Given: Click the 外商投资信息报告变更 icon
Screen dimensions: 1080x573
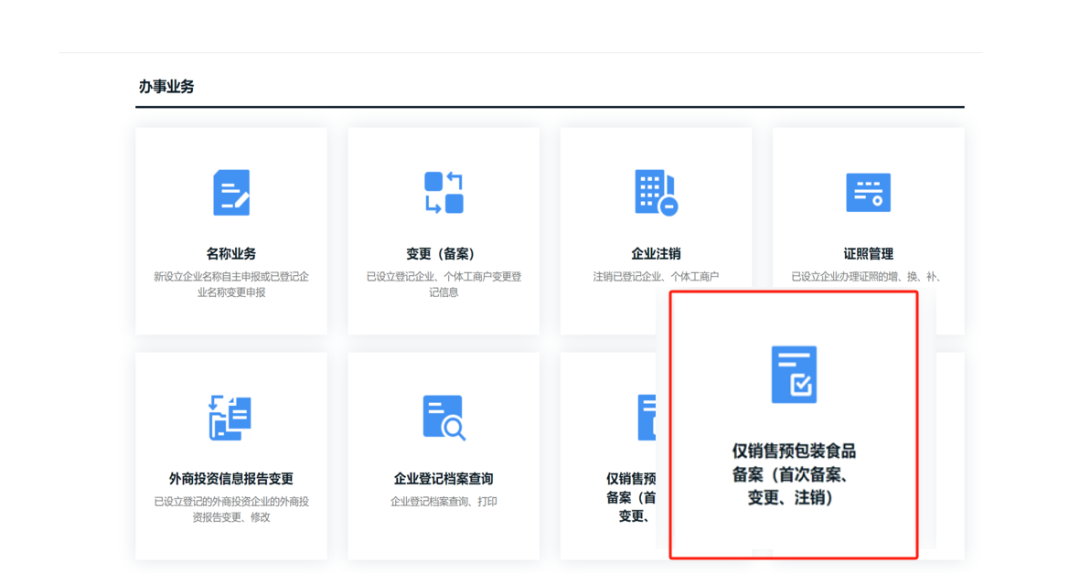Looking at the screenshot, I should (x=231, y=417).
